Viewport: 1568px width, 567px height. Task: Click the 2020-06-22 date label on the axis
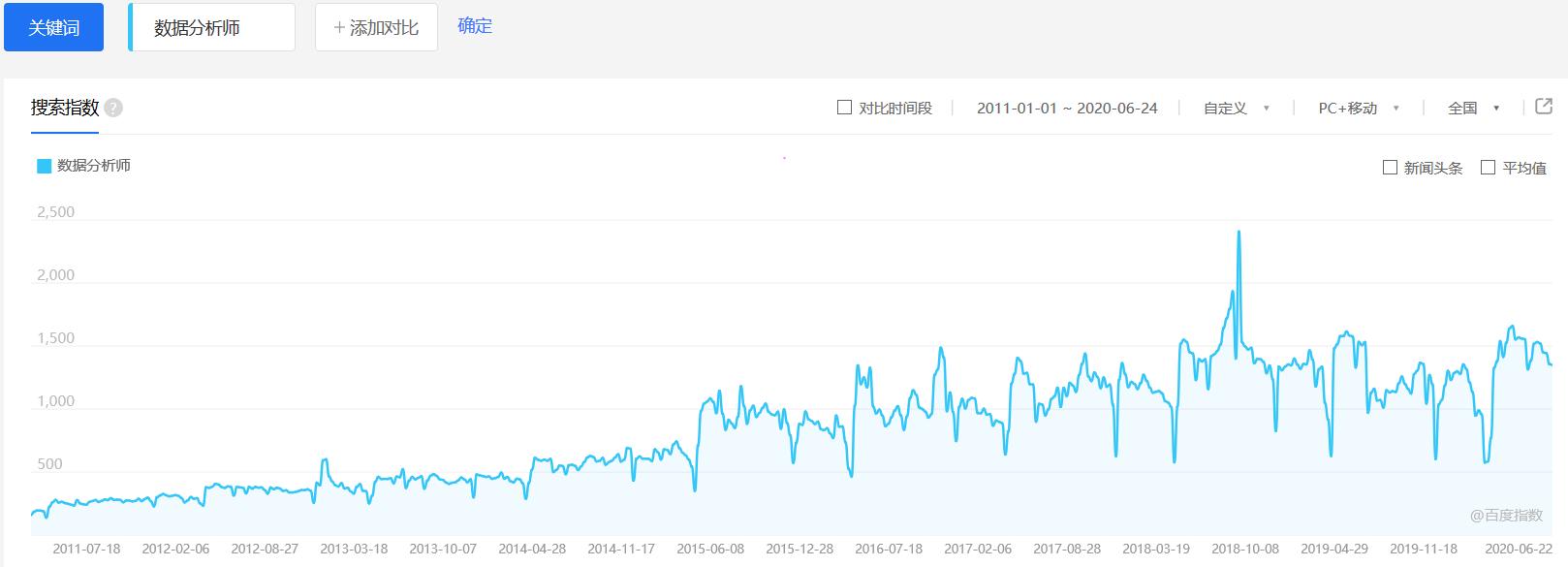[x=1519, y=549]
